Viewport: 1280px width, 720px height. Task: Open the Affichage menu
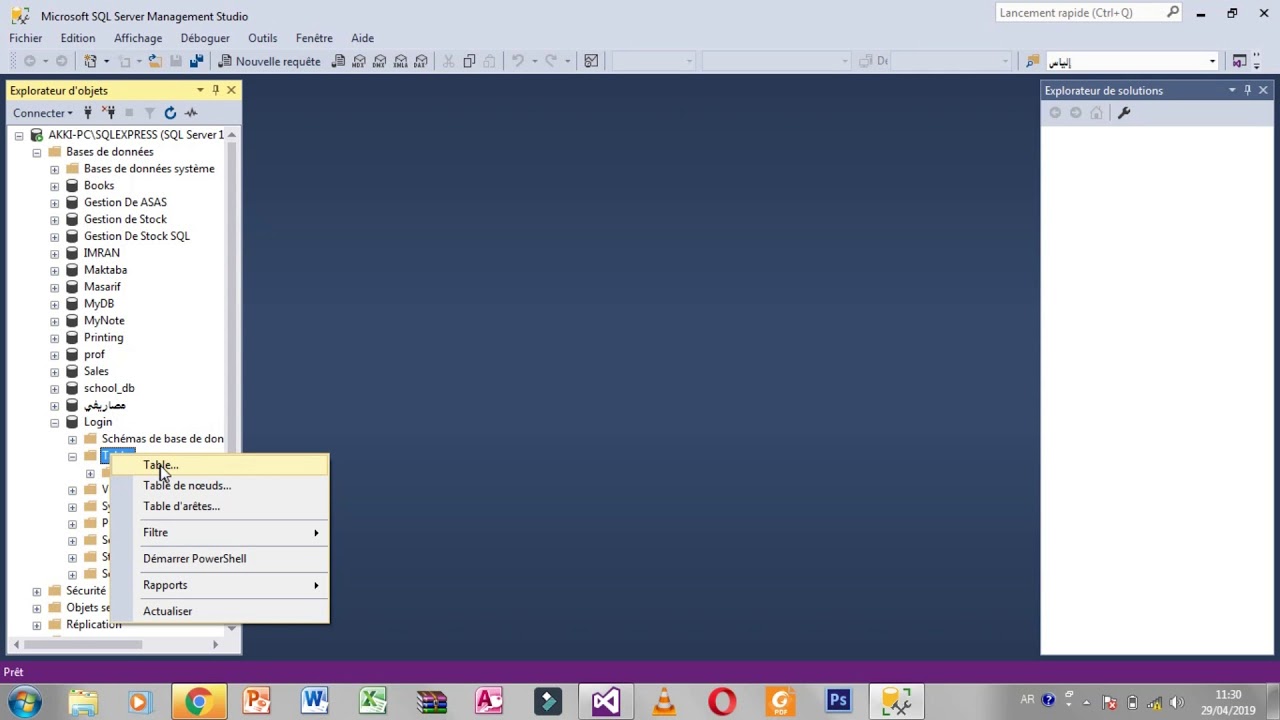click(x=138, y=38)
